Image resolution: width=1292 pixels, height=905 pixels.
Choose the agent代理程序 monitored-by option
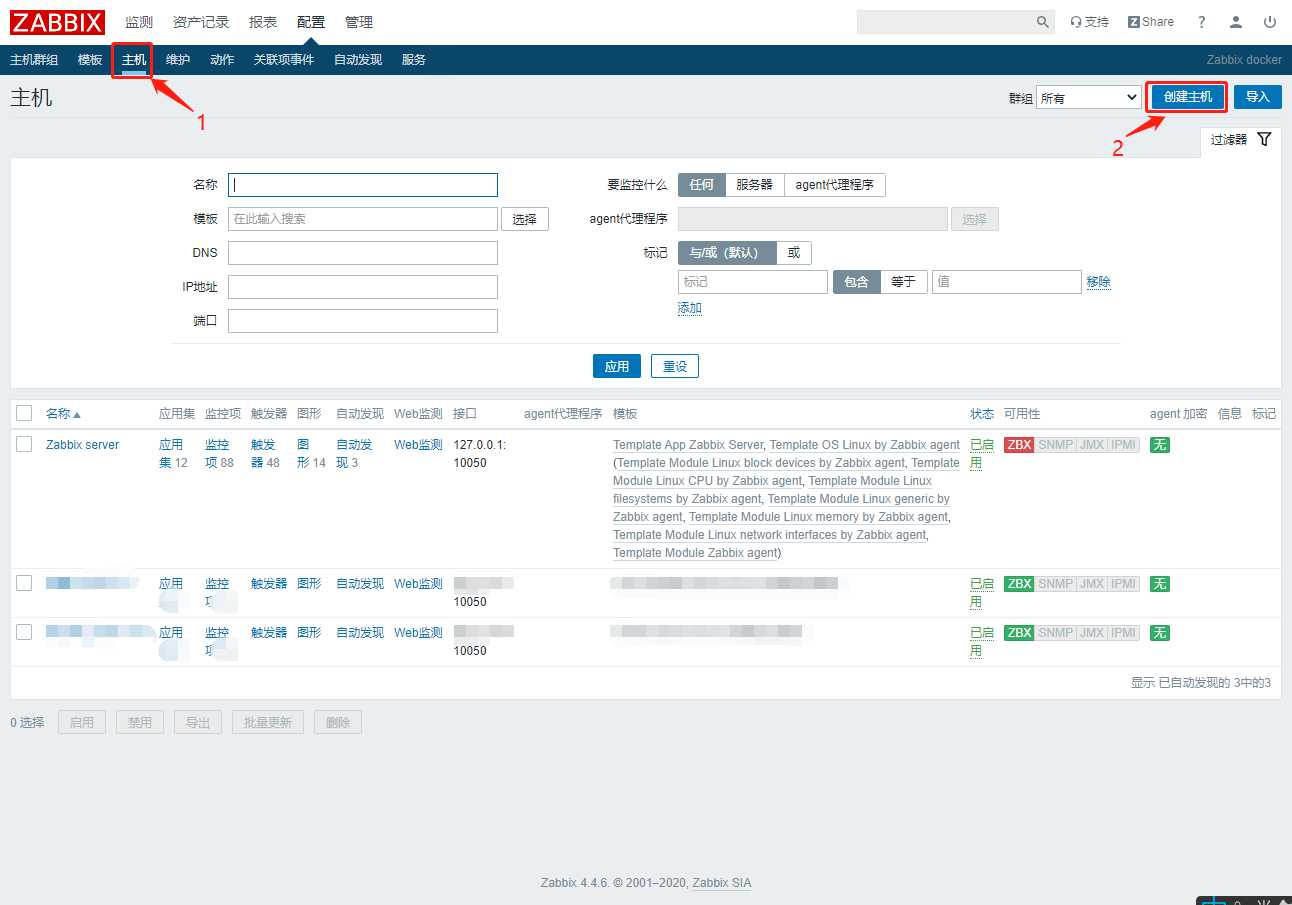pyautogui.click(x=835, y=185)
